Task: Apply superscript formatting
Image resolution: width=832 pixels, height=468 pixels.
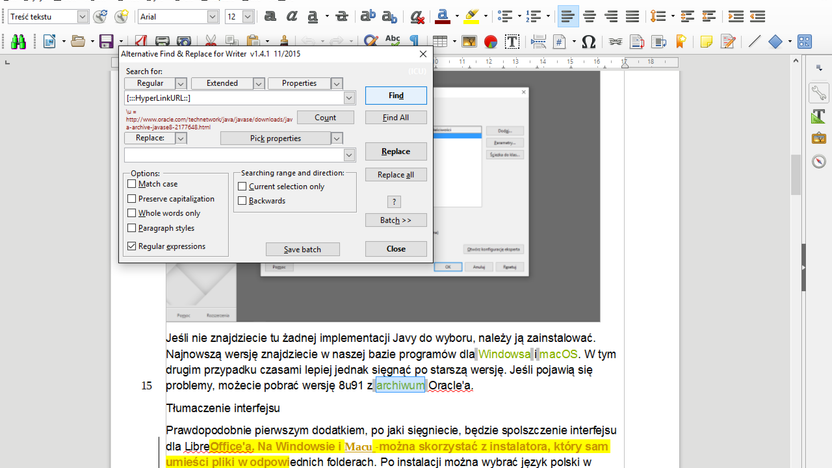Action: click(368, 16)
